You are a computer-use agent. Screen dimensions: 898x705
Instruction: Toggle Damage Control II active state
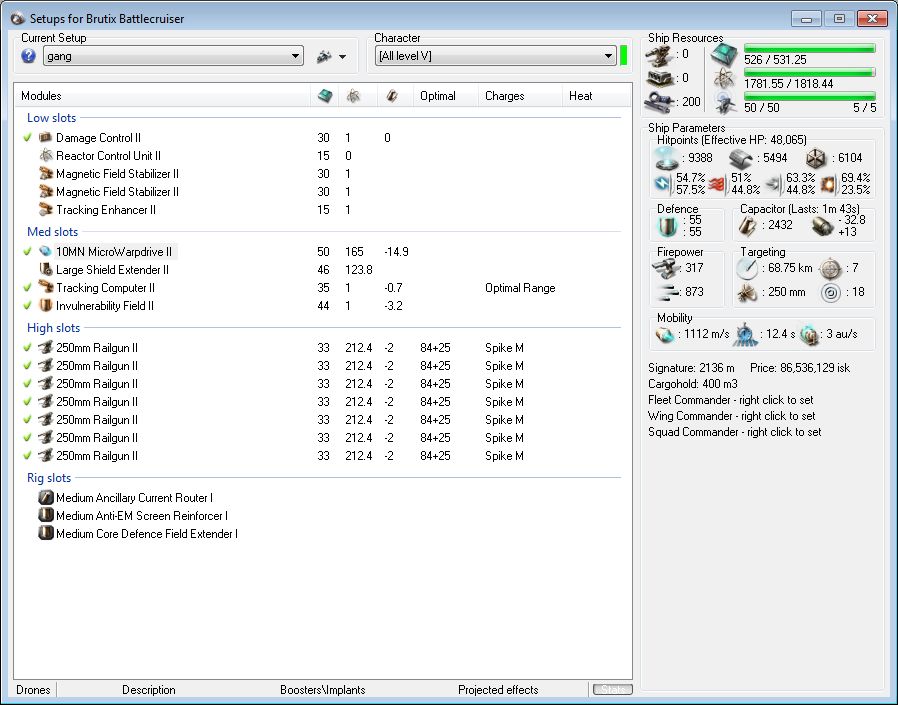(x=27, y=137)
